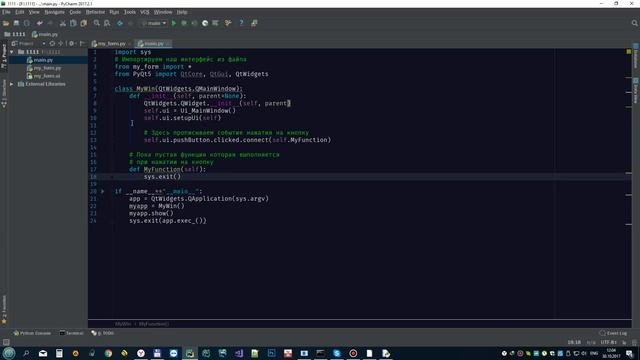Open Find with the magnifier icon

(x=97, y=23)
